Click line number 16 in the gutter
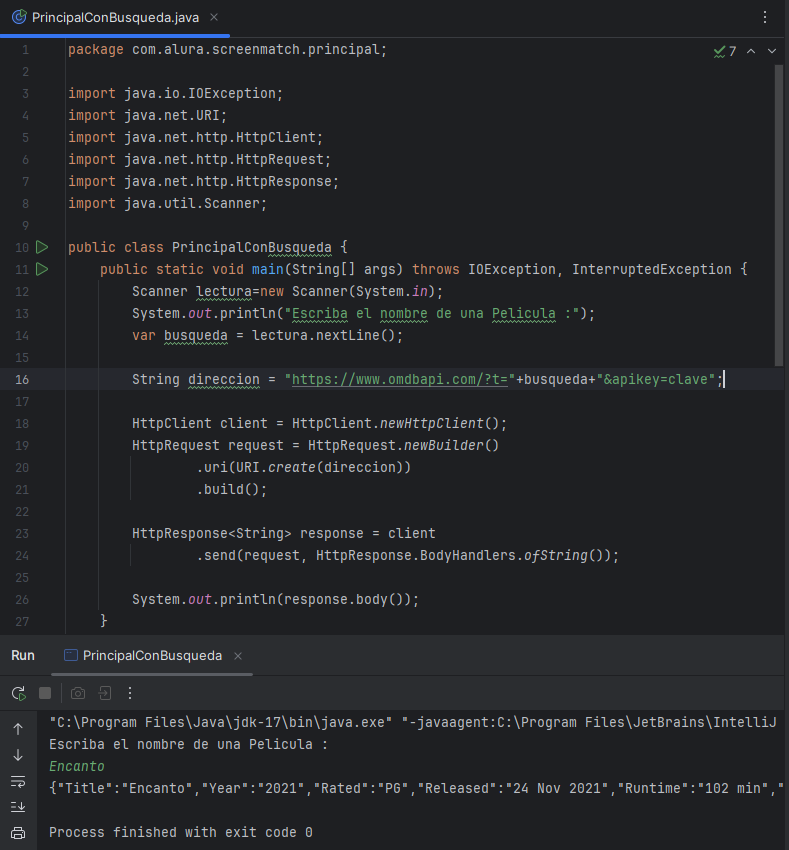This screenshot has width=789, height=850. click(x=22, y=379)
